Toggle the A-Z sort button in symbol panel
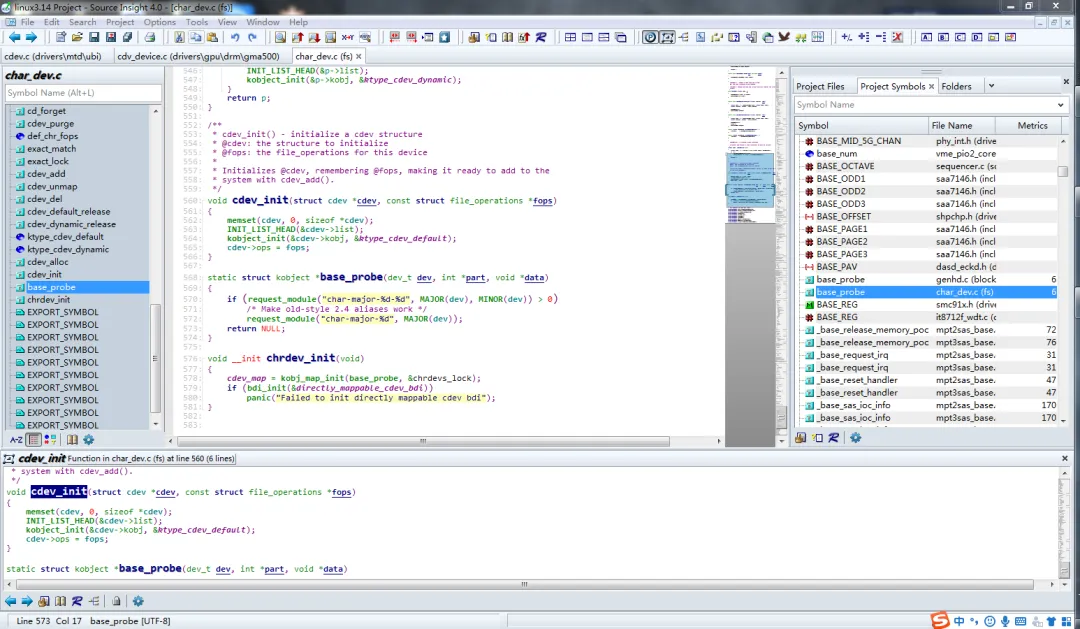The width and height of the screenshot is (1080, 629). 16,439
